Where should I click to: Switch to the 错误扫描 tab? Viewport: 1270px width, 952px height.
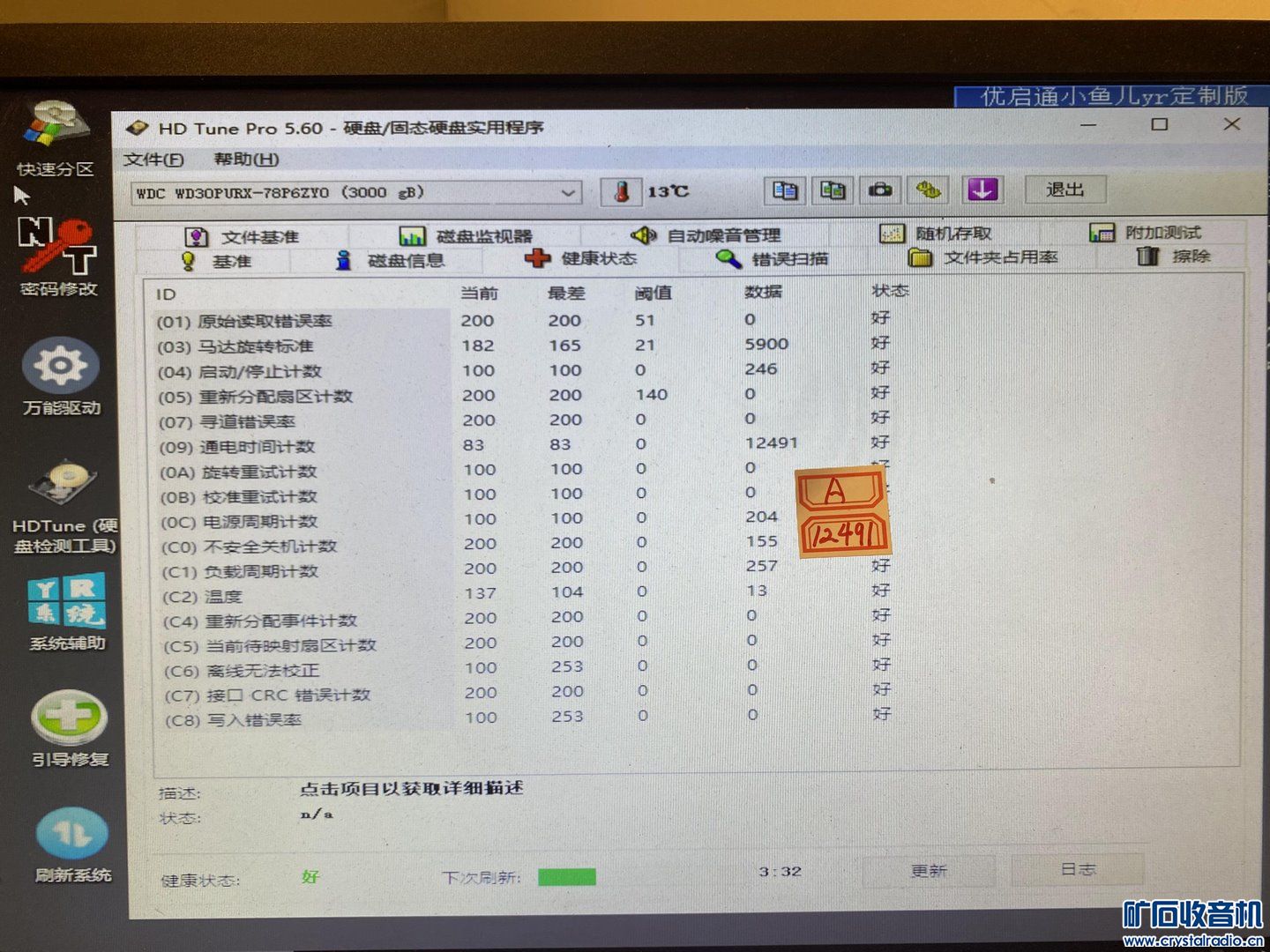[772, 258]
